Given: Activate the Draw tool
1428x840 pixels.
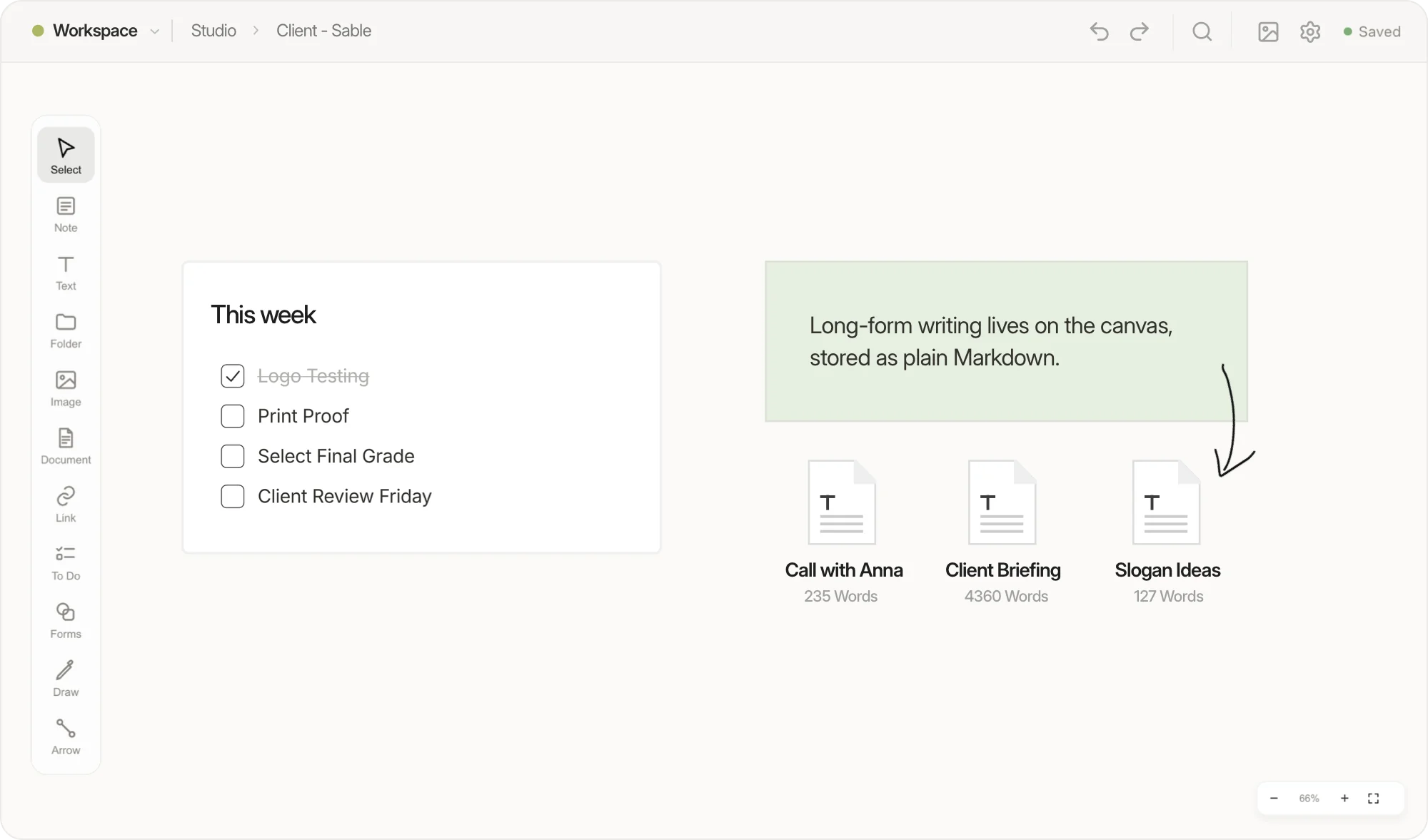Looking at the screenshot, I should 66,678.
